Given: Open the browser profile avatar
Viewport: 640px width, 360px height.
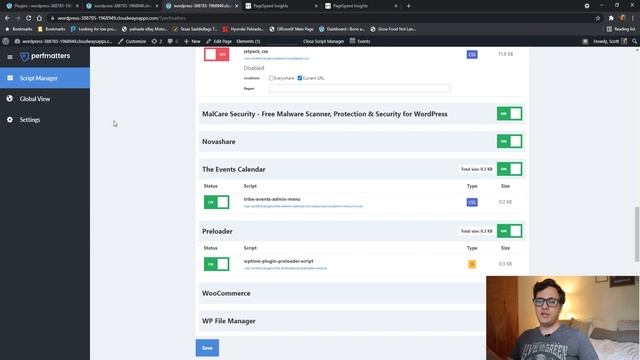Looking at the screenshot, I should pyautogui.click(x=622, y=18).
